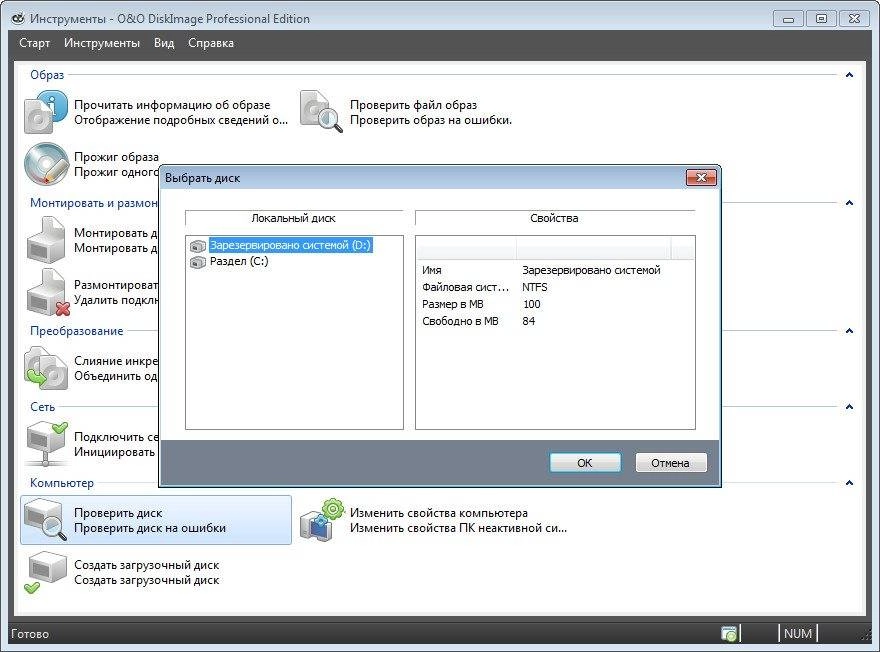Click the check image file magnifier icon
880x652 pixels.
(321, 112)
